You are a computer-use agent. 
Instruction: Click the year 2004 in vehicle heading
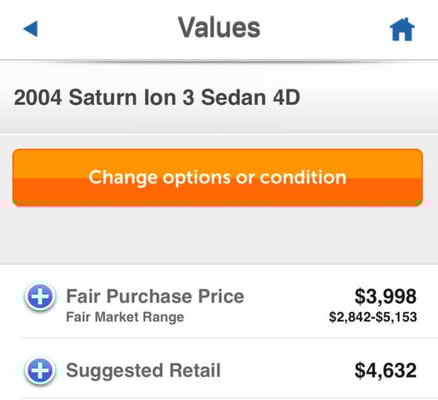(x=38, y=98)
